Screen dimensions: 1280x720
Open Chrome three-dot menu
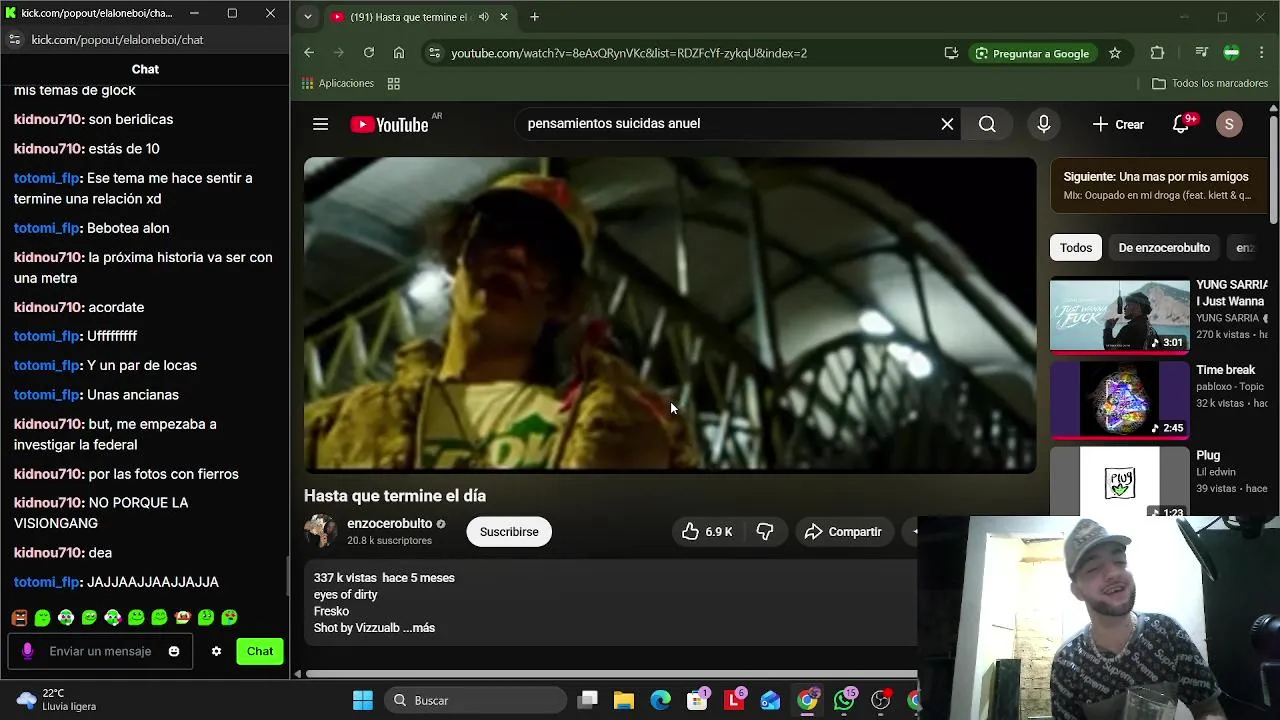pyautogui.click(x=1261, y=53)
